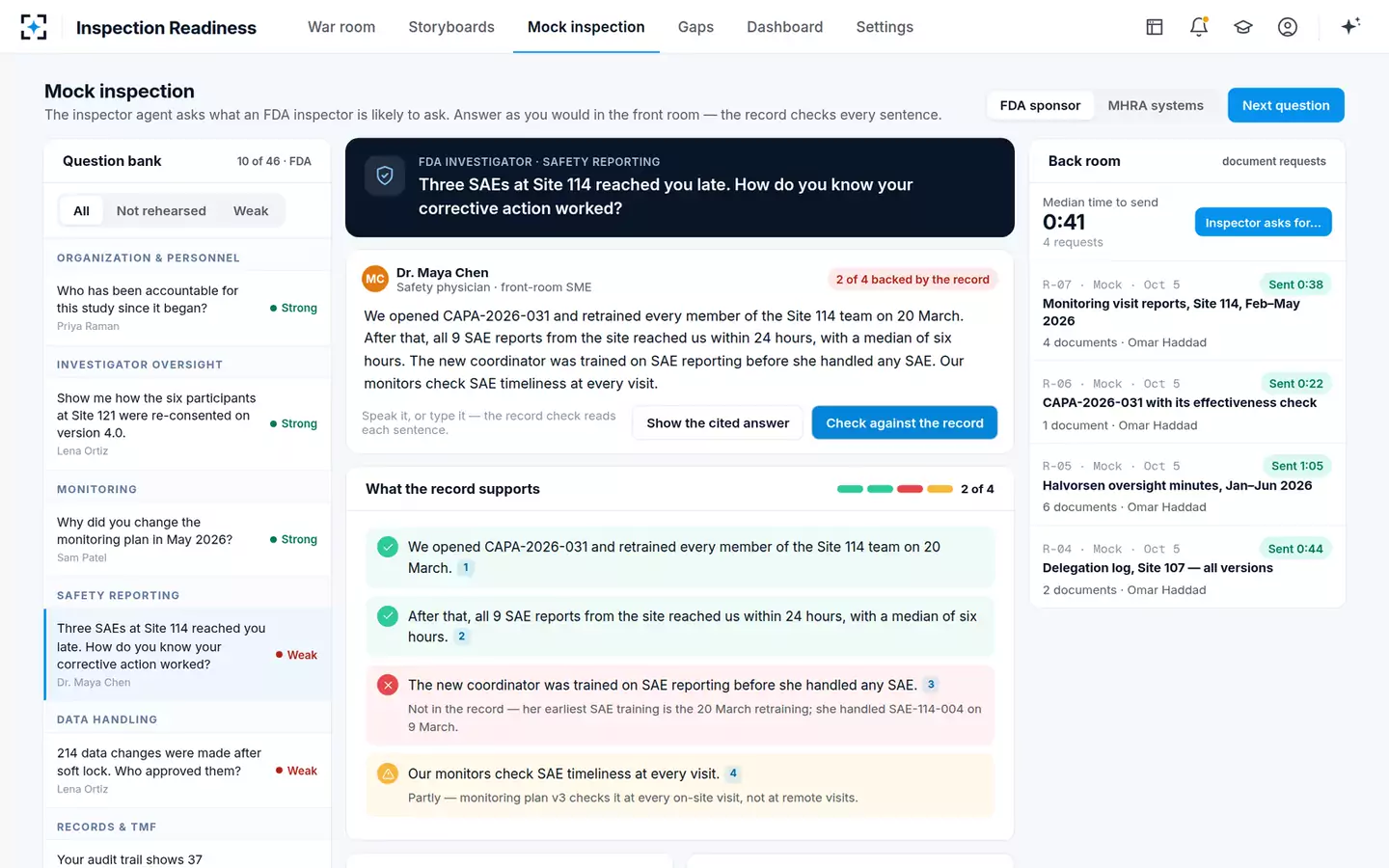Click the amber warning icon beside monitors check sentence
Image resolution: width=1389 pixels, height=868 pixels.
click(388, 773)
